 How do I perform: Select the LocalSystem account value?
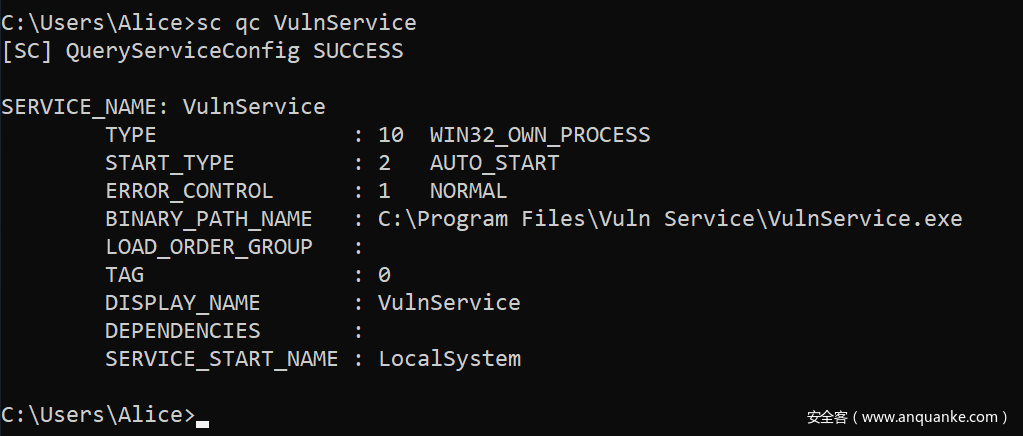(449, 358)
